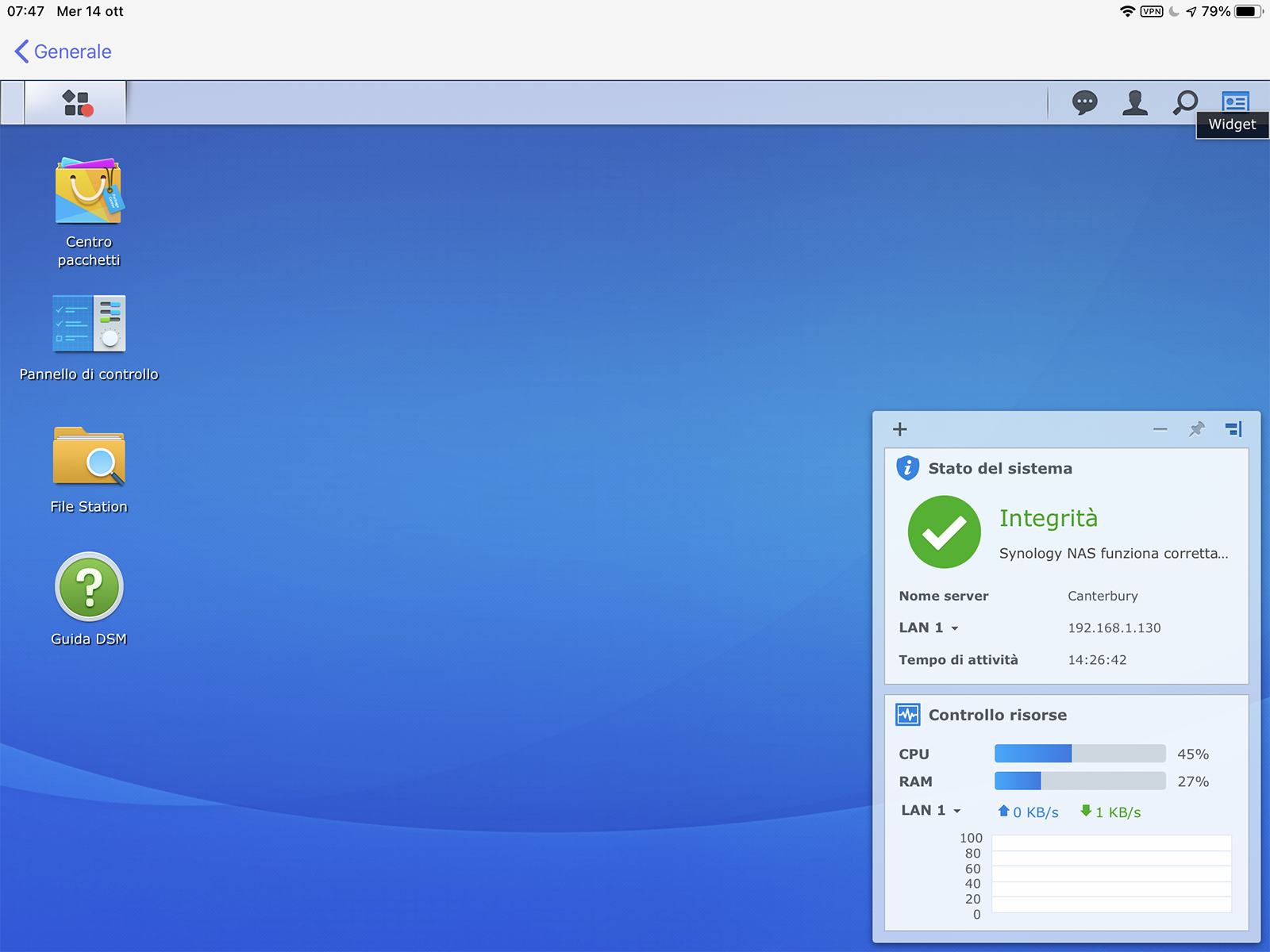The image size is (1270, 952).
Task: Tap the 07:47 clock in status bar
Action: (x=25, y=11)
